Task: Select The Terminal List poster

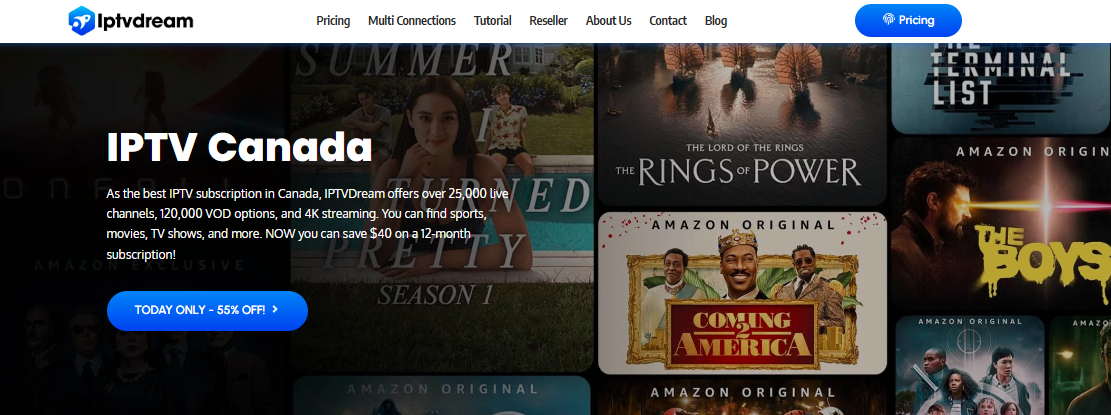Action: 1001,88
